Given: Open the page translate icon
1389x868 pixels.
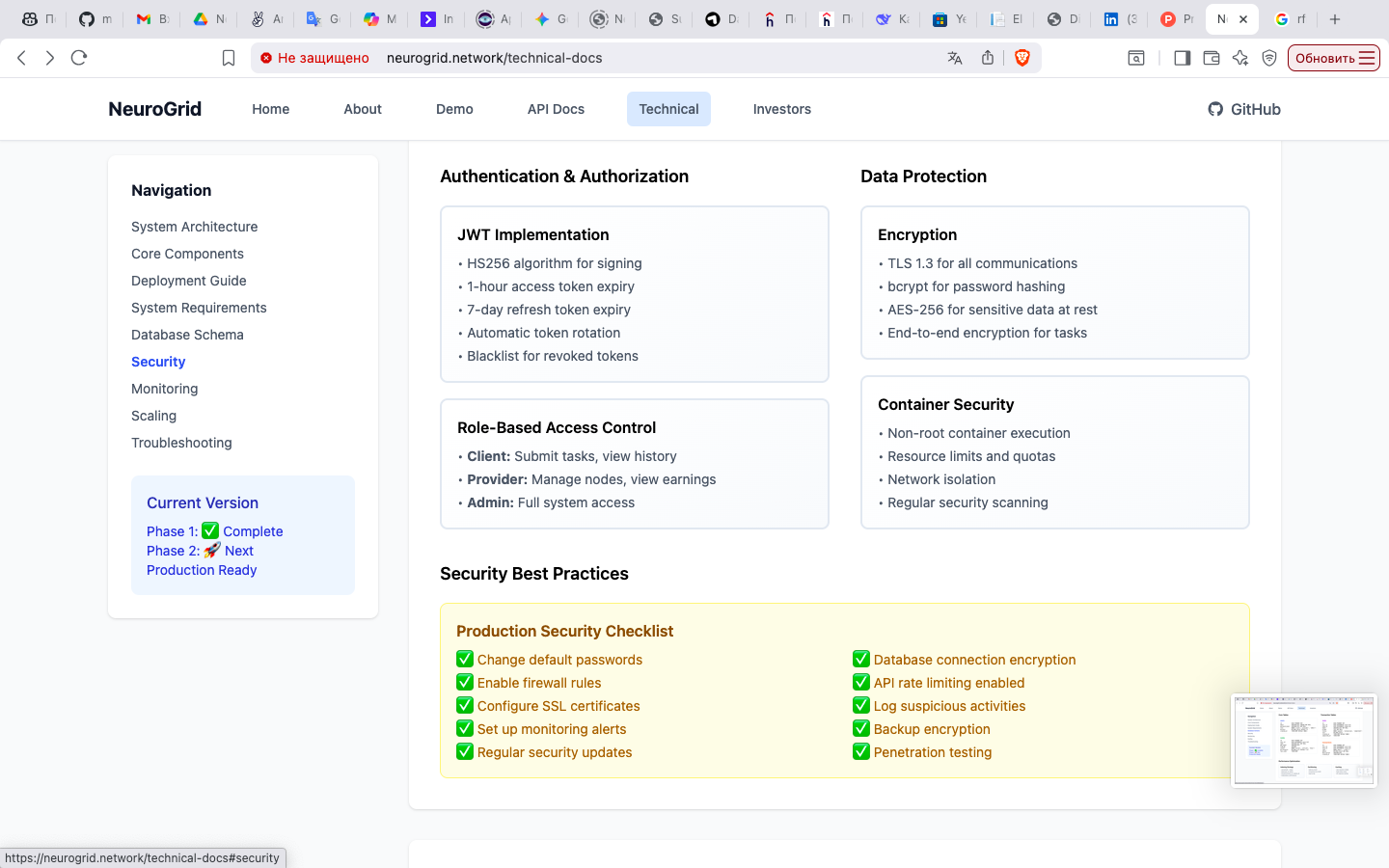Looking at the screenshot, I should pos(955,58).
